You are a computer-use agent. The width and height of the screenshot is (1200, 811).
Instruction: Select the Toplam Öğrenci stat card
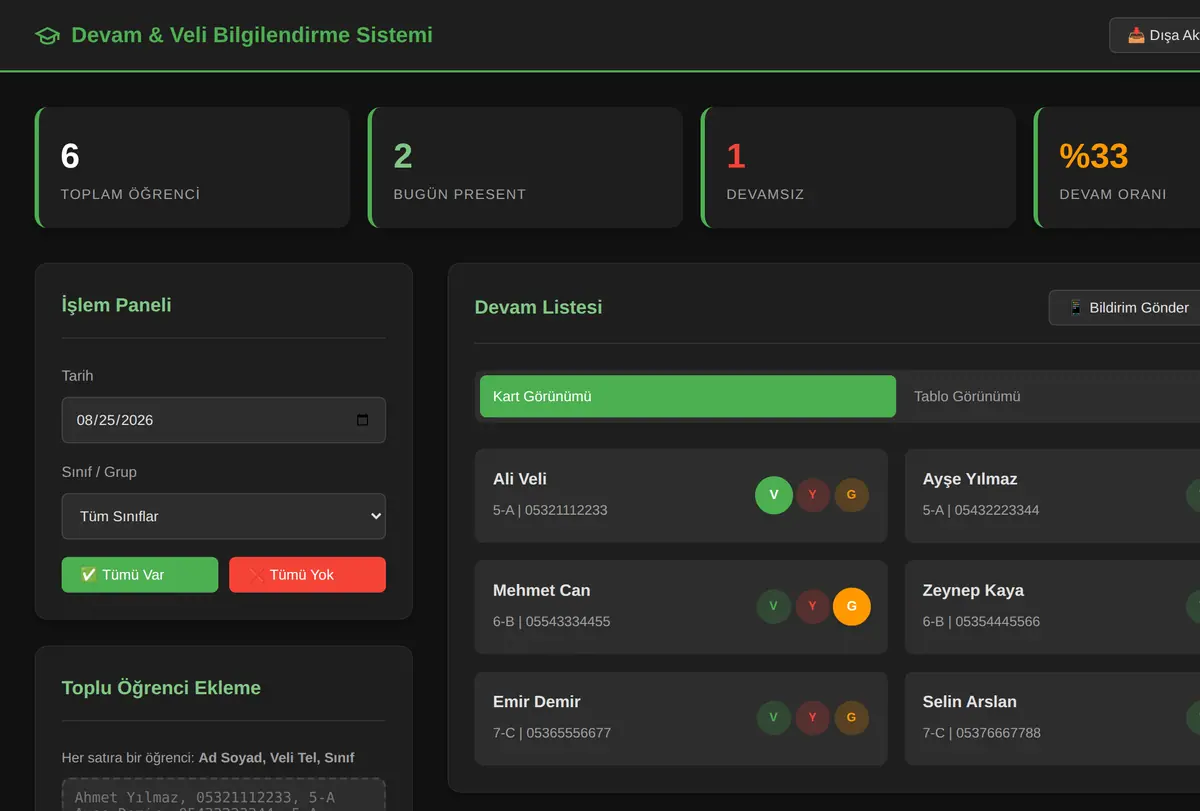193,168
